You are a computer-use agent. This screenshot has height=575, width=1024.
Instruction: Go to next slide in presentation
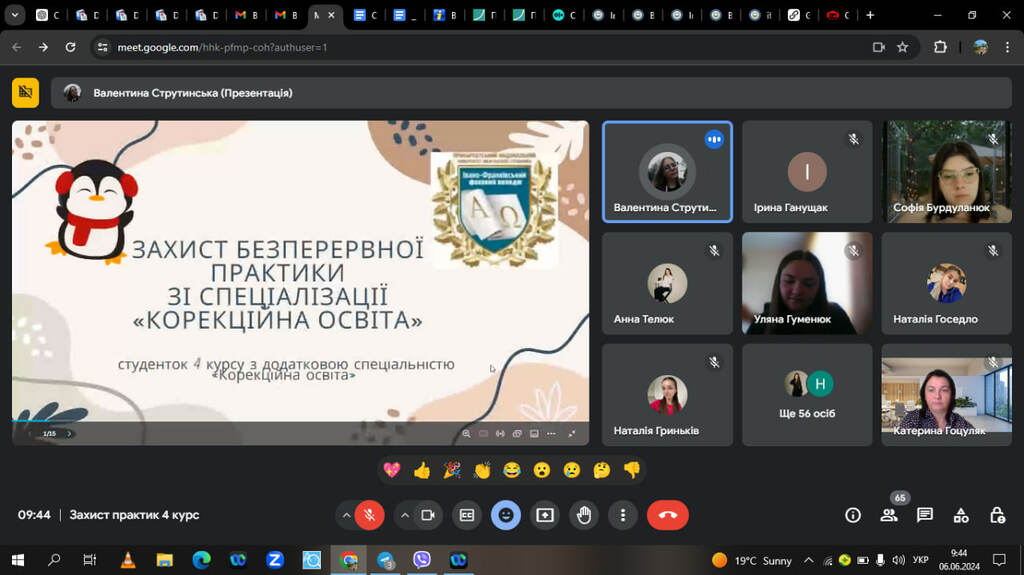click(69, 433)
